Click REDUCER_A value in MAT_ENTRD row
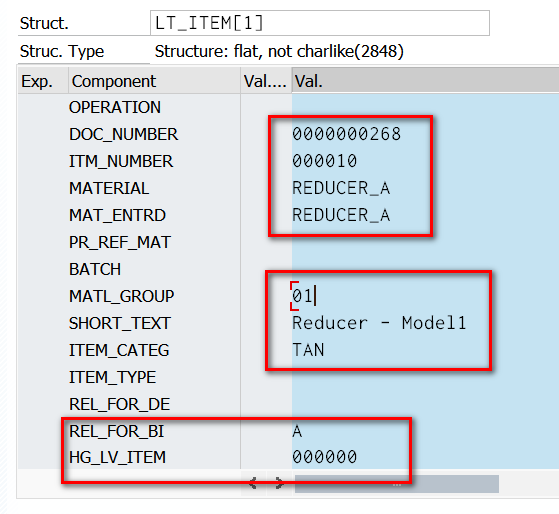This screenshot has height=514, width=559. point(341,215)
